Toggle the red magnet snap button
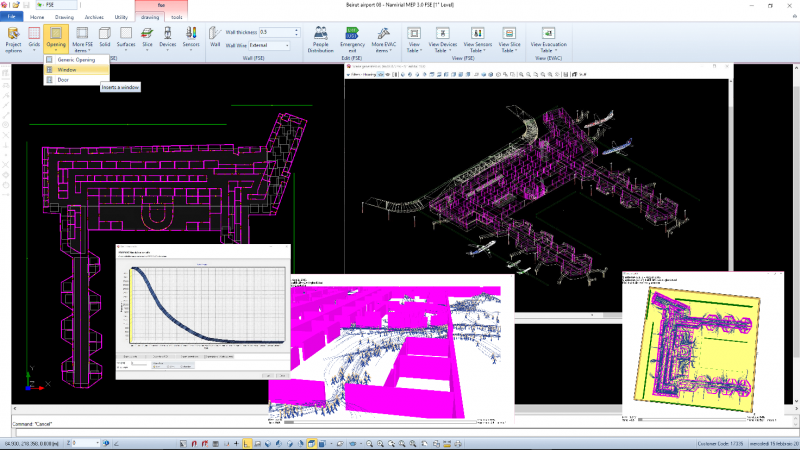The image size is (800, 450). 194,444
